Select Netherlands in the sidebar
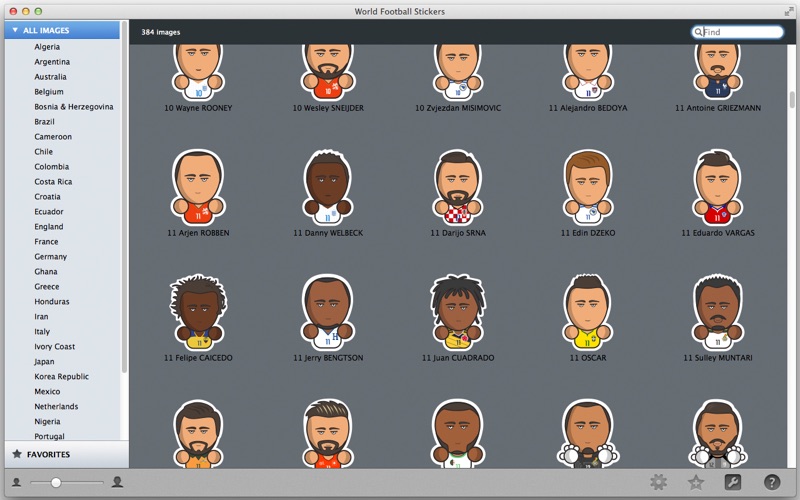 coord(56,407)
